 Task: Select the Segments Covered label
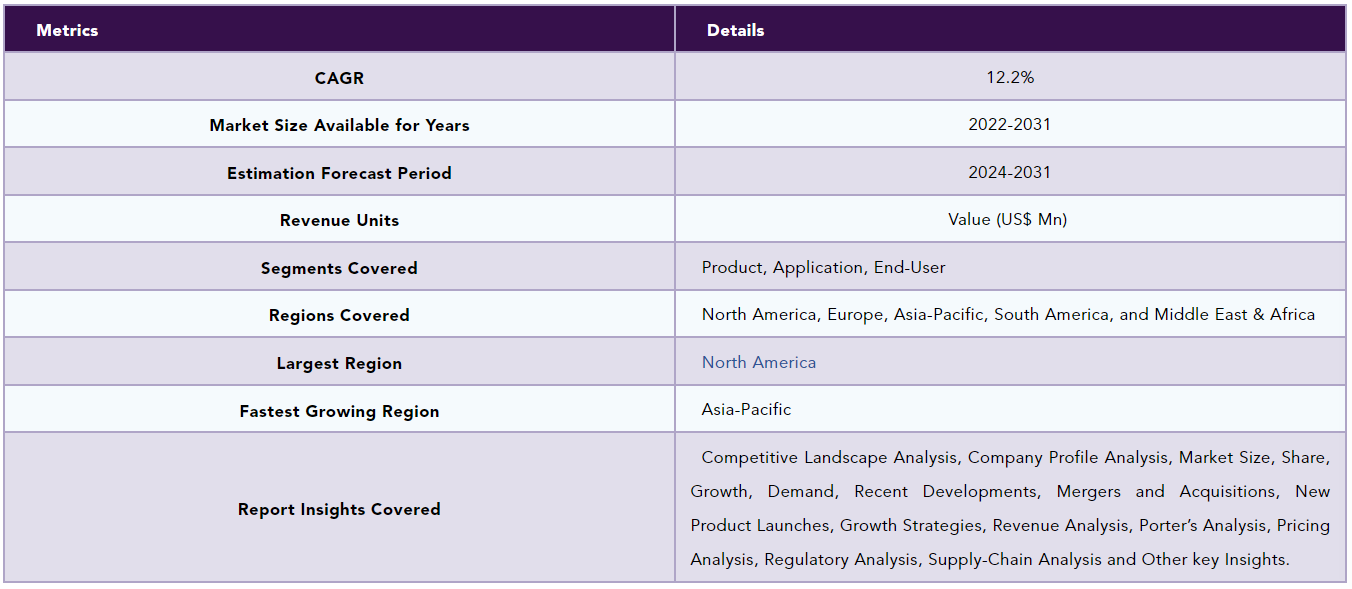[x=339, y=269]
